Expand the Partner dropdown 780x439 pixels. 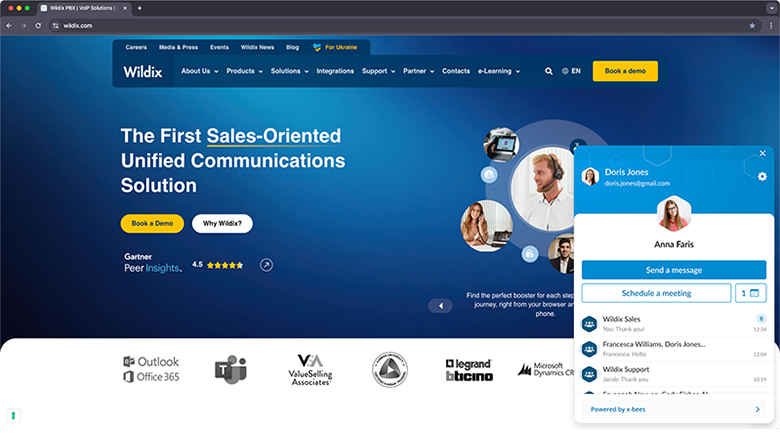418,71
